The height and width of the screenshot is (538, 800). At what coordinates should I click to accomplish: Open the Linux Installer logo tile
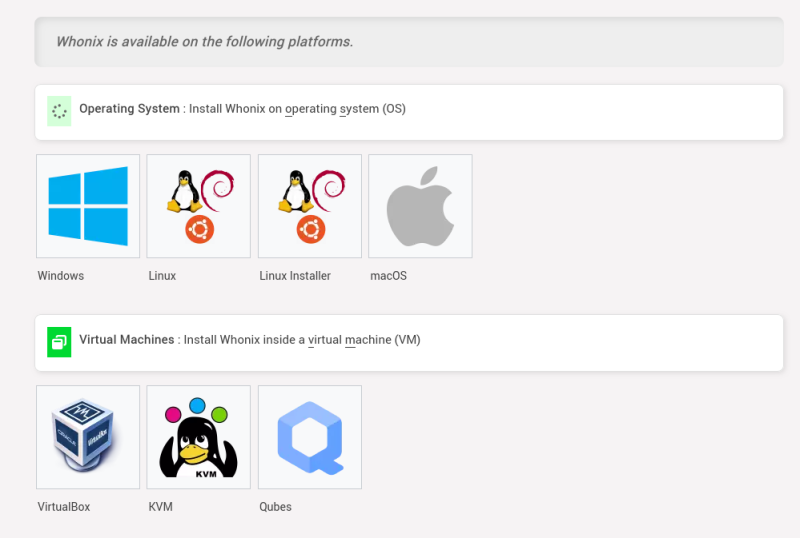tap(310, 206)
